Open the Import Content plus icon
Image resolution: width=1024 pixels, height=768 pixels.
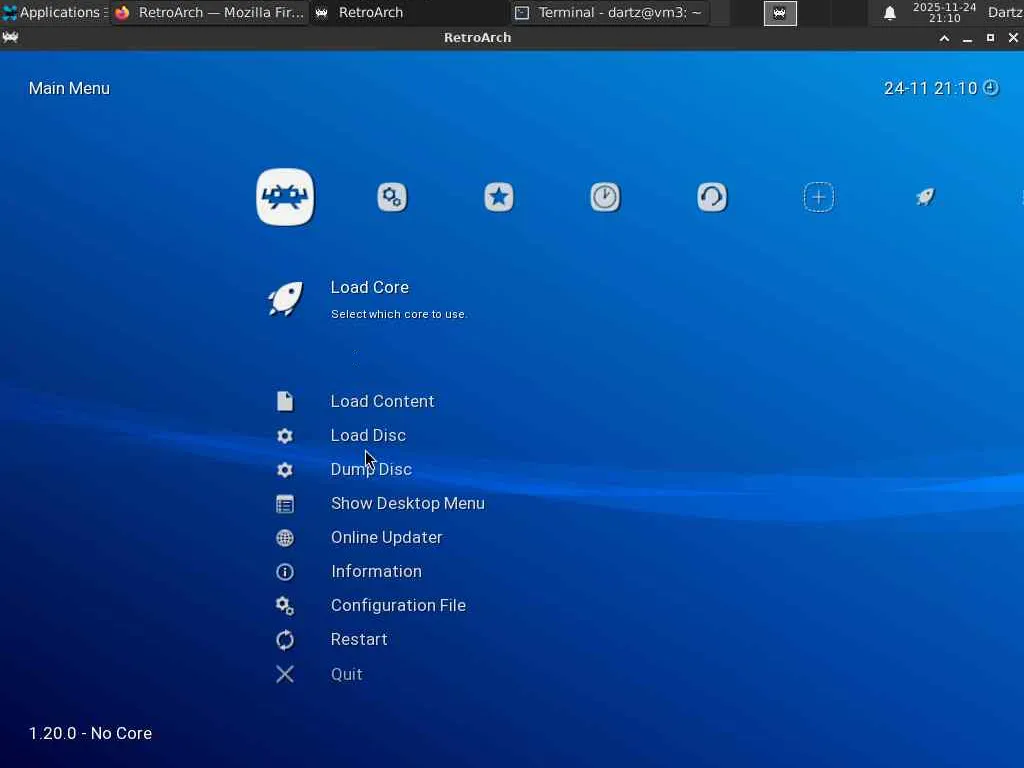click(x=818, y=197)
